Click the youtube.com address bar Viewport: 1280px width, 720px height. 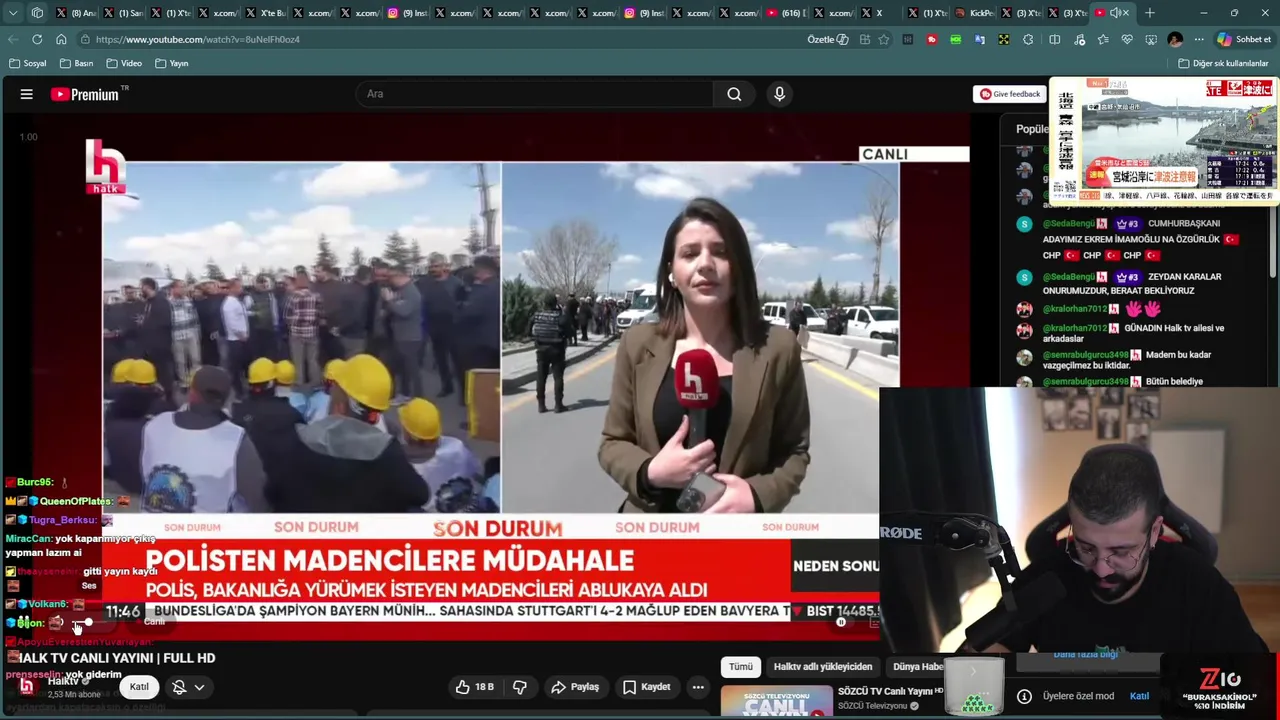[440, 39]
